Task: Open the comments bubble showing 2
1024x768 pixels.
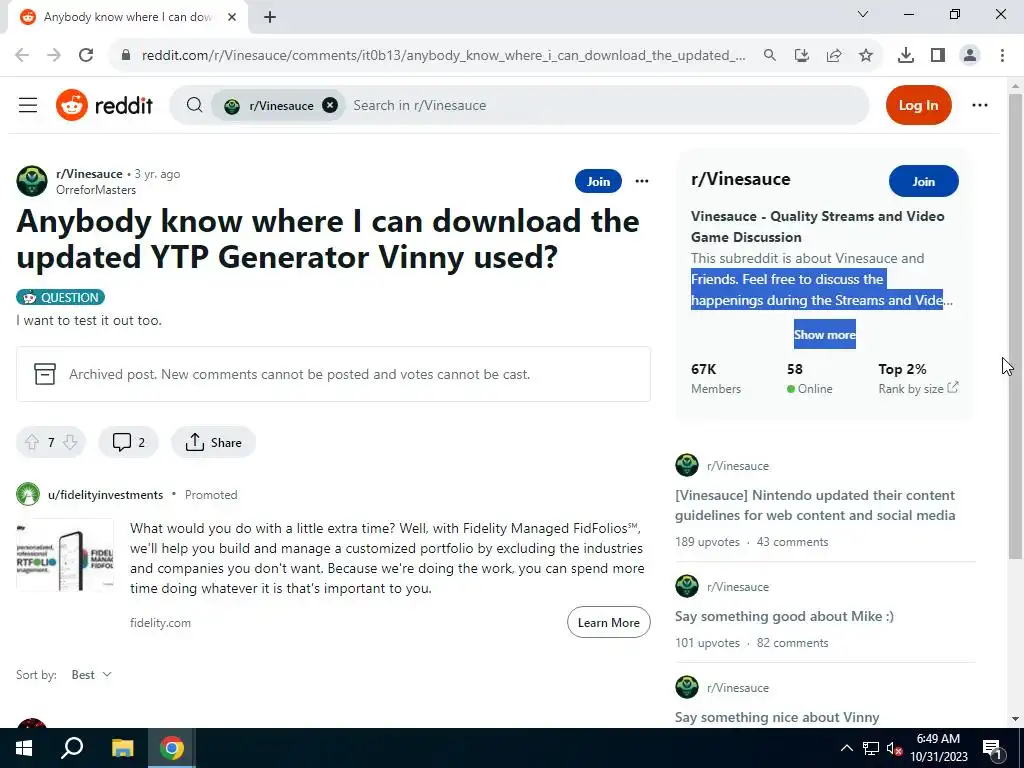Action: [x=129, y=442]
